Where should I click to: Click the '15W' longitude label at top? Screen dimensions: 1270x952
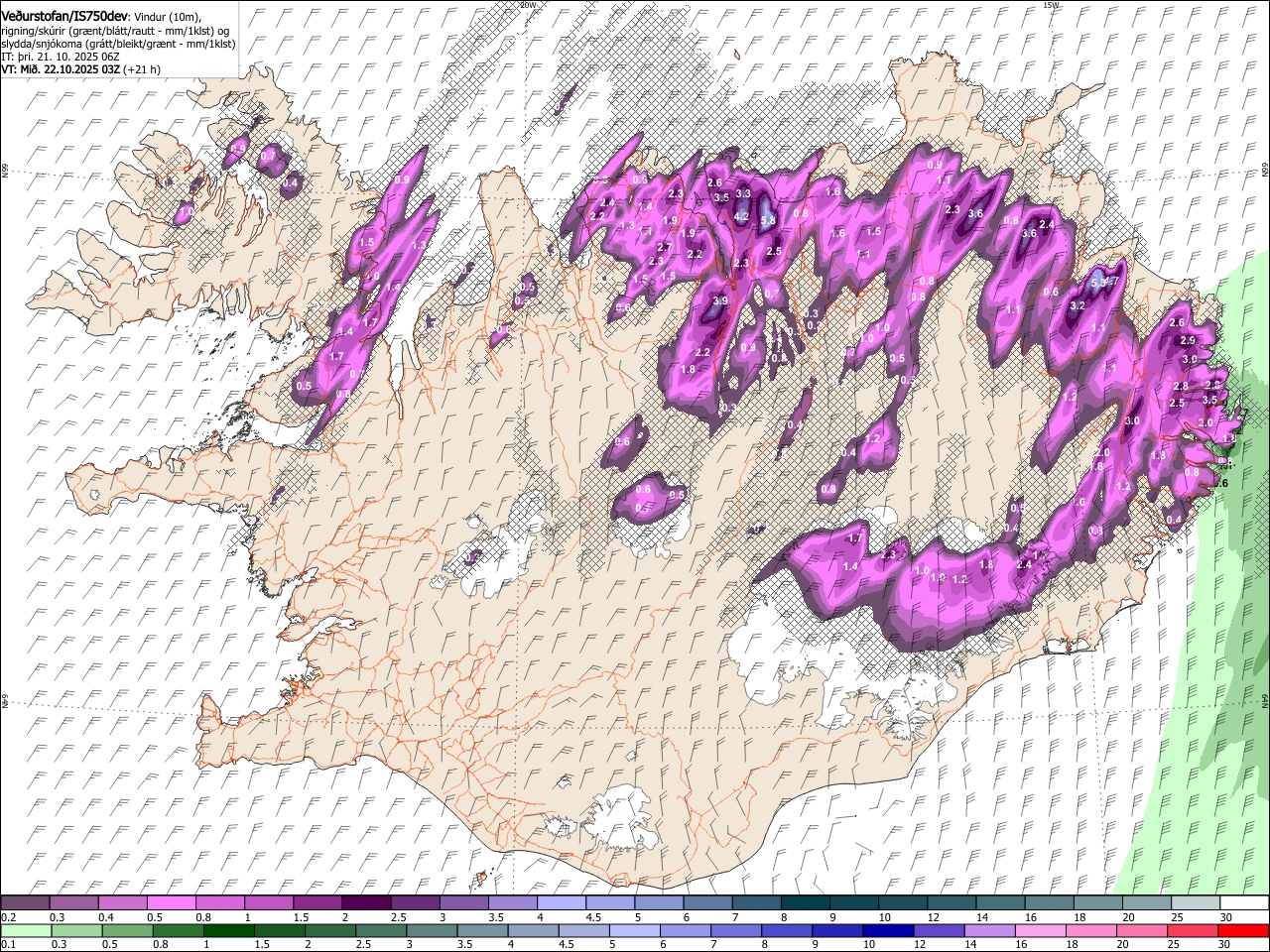click(1051, 5)
